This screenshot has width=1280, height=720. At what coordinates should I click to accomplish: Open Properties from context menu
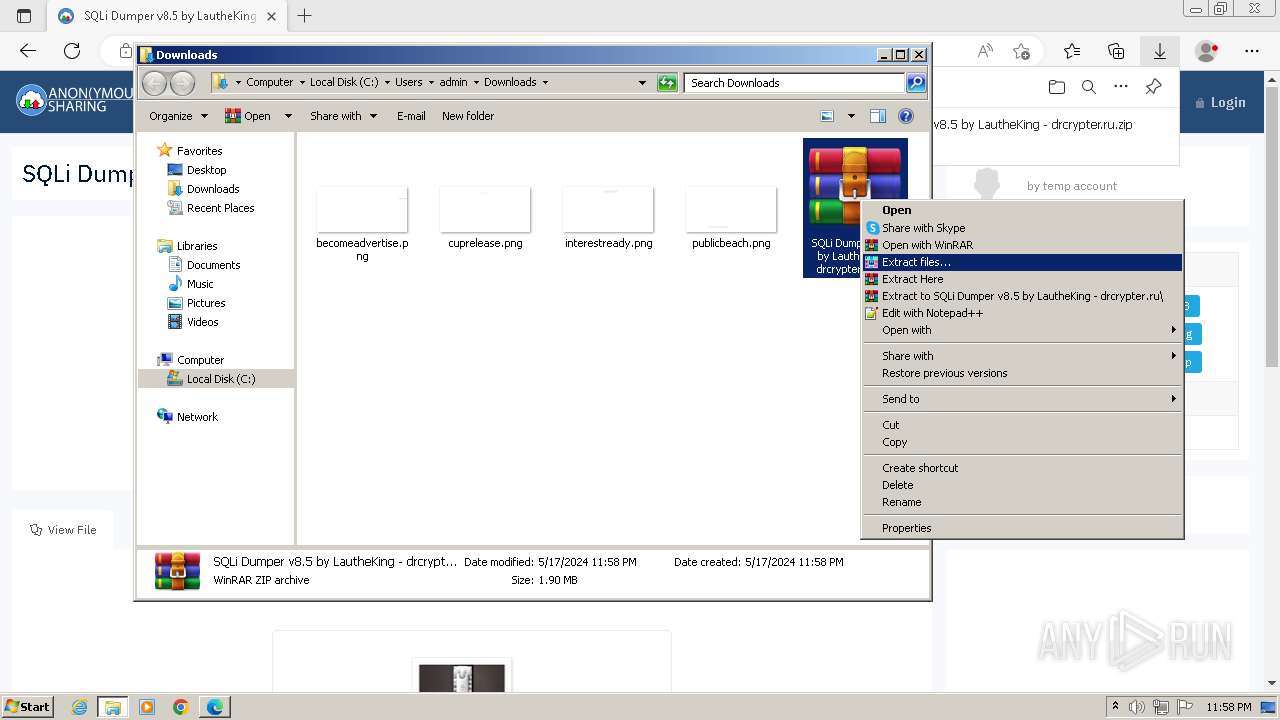coord(1022,528)
